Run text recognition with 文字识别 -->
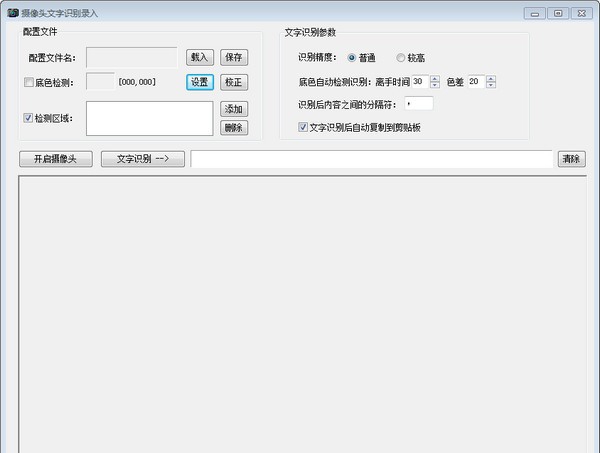600x453 pixels. (x=143, y=159)
